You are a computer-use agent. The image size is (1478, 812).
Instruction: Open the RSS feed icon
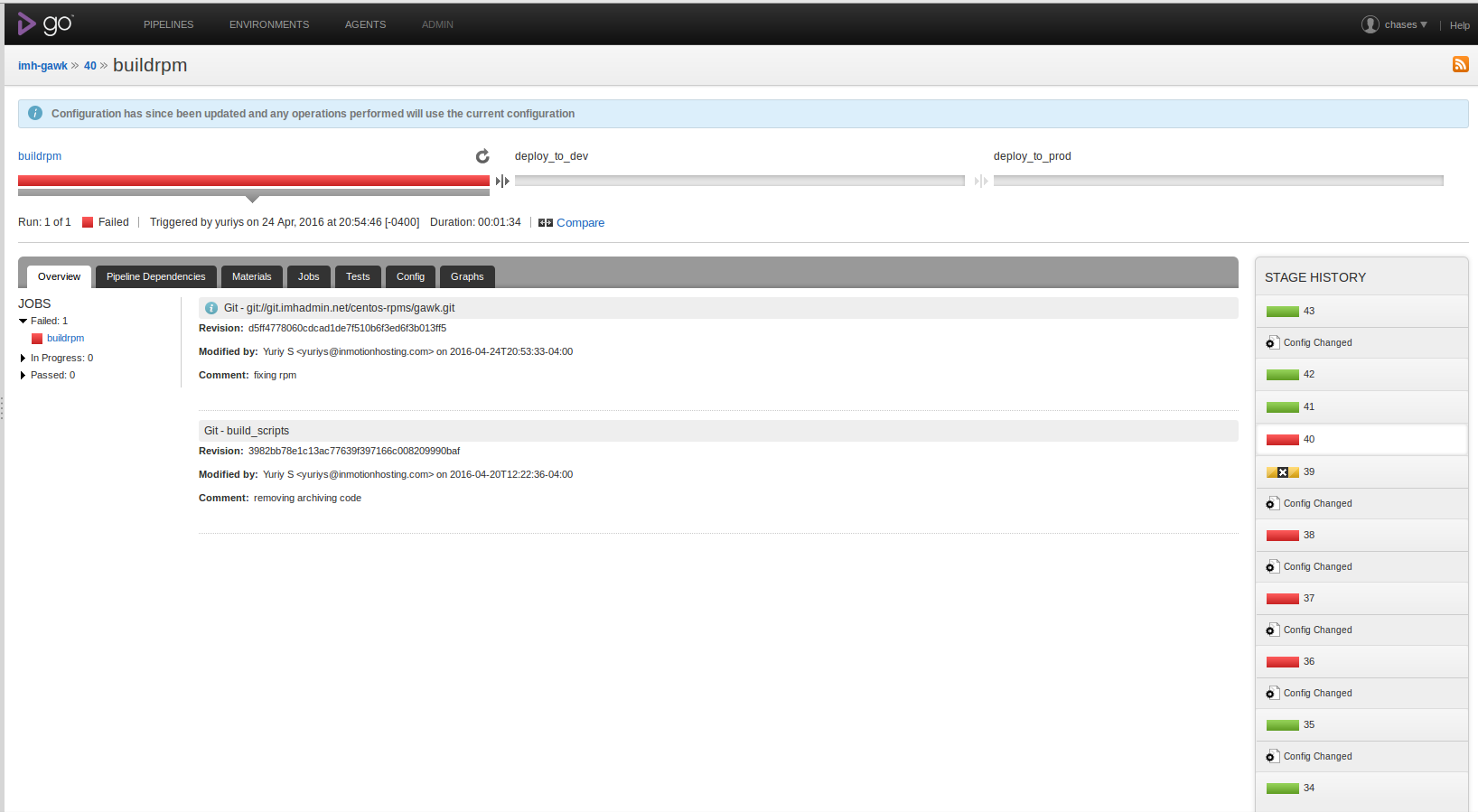pyautogui.click(x=1460, y=64)
